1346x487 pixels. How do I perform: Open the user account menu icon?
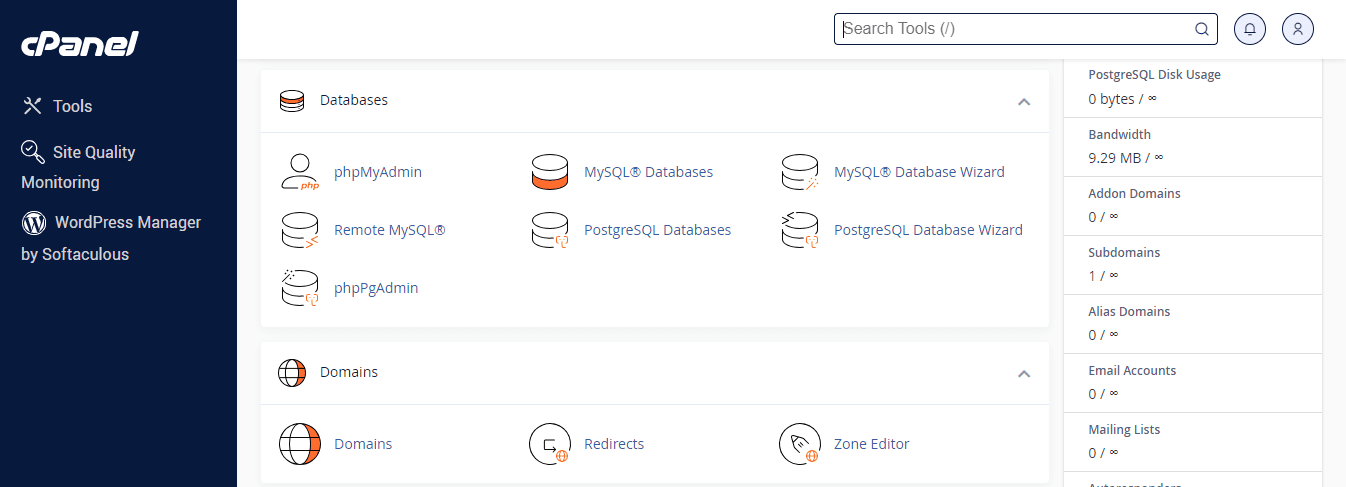coord(1298,29)
